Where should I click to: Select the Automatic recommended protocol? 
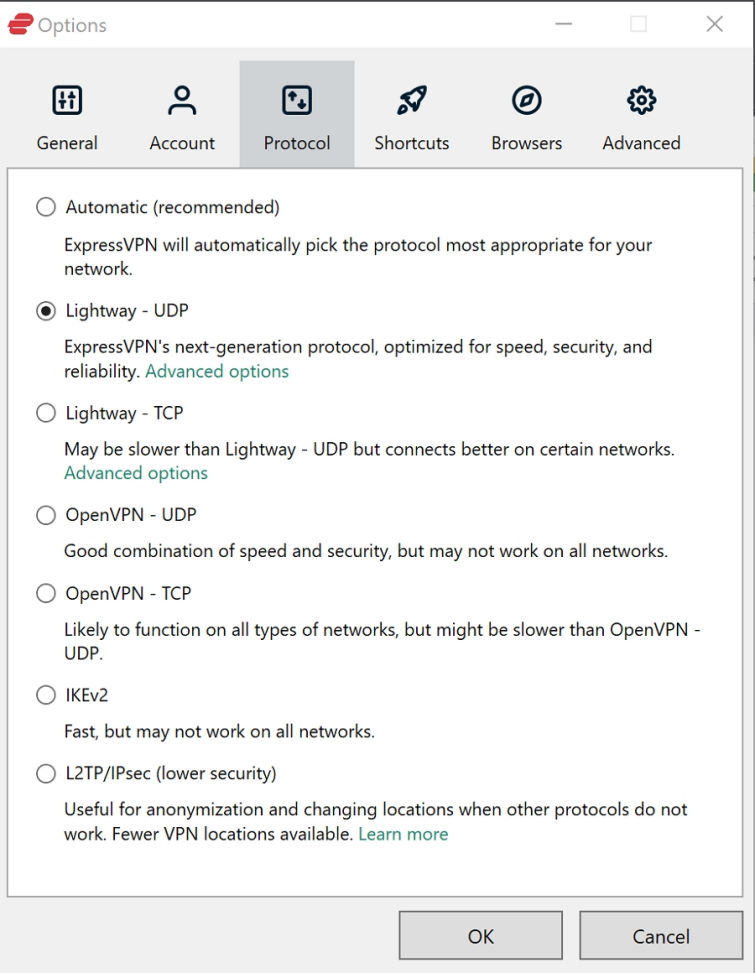pos(45,207)
